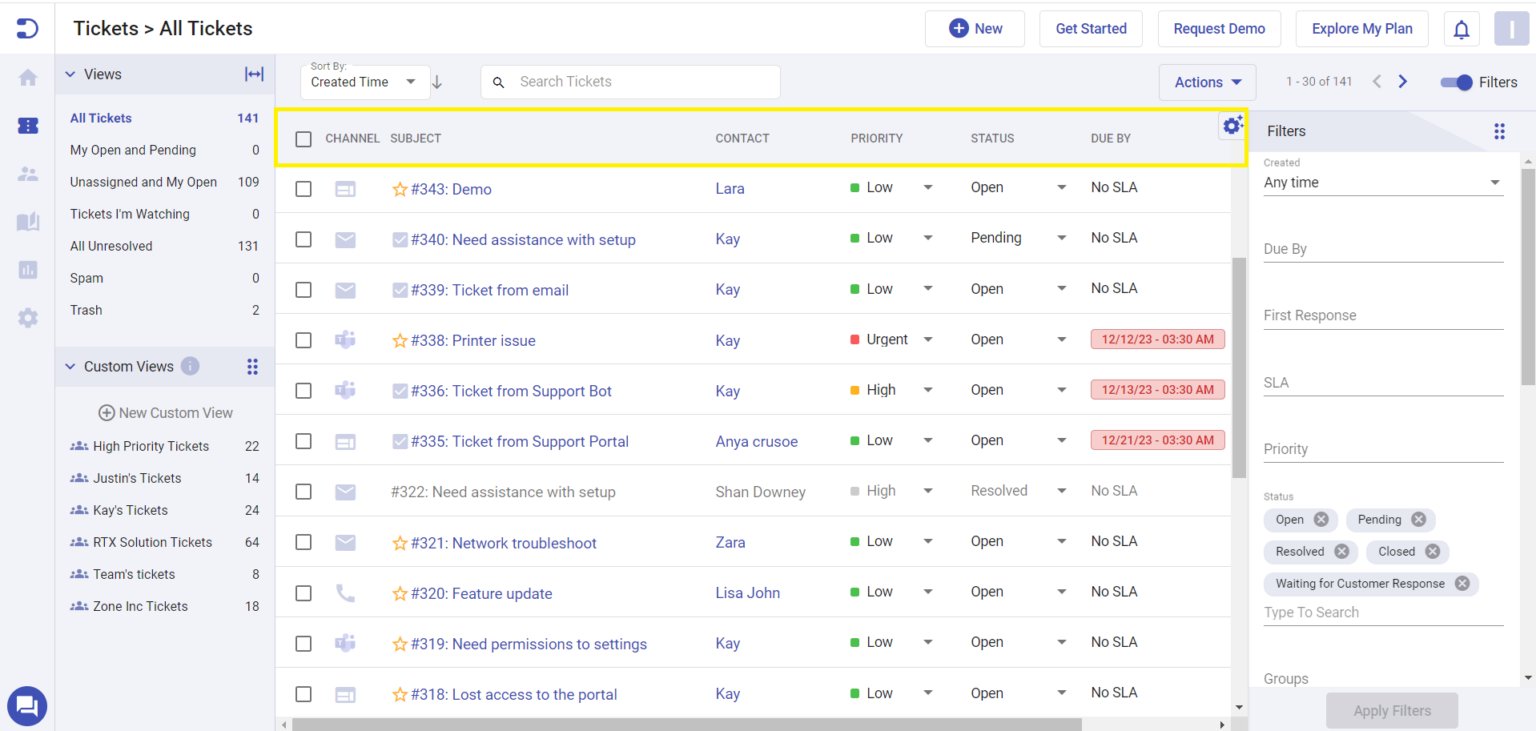
Task: Open the Settings gear in the sidebar
Action: (x=27, y=318)
